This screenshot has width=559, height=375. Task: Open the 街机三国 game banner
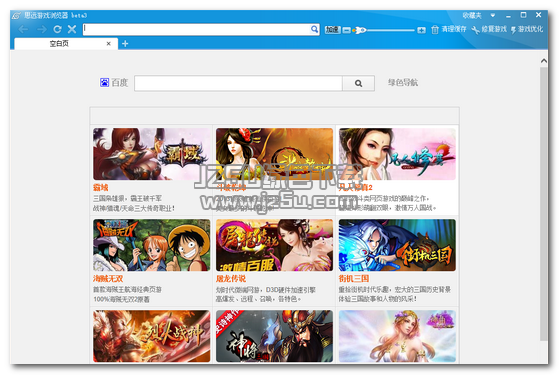coord(397,245)
